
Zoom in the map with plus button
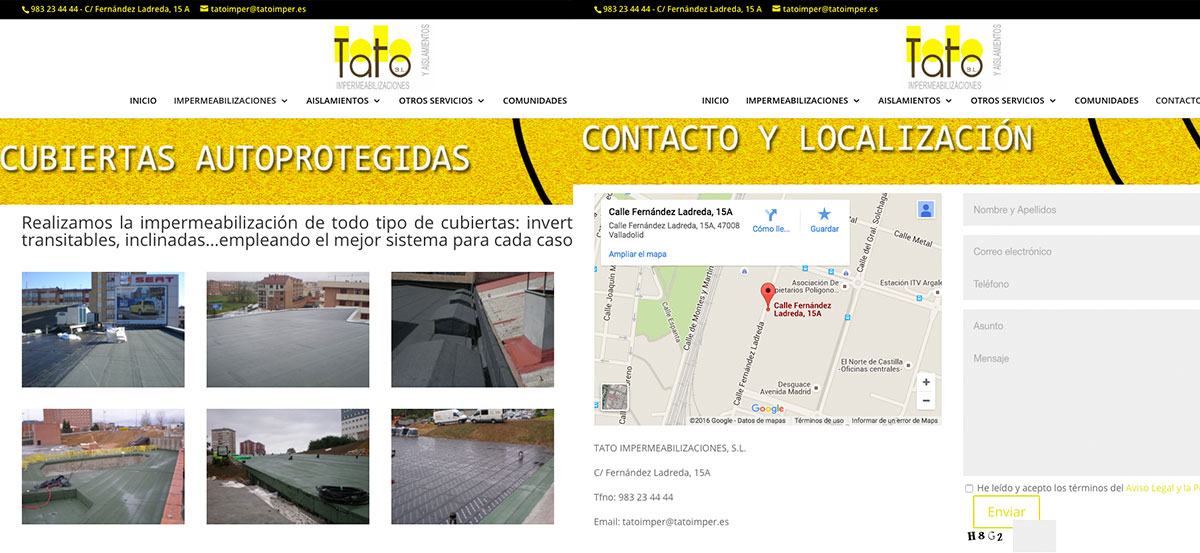926,382
